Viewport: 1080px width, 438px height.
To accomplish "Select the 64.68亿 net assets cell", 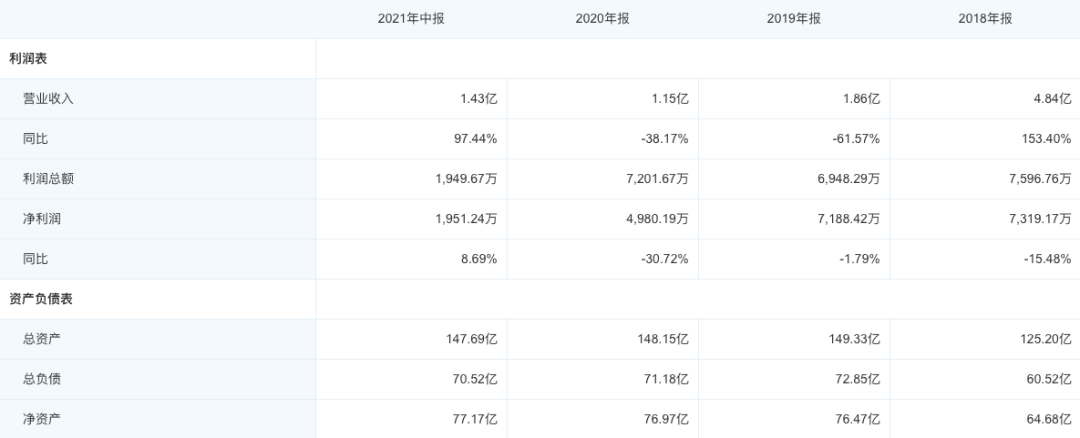I will point(1044,419).
